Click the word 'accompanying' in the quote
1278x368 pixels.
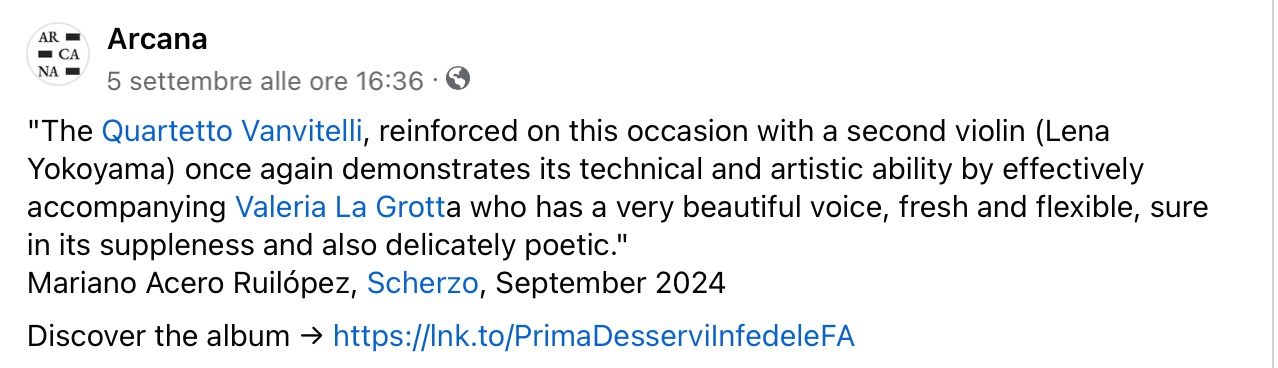tap(127, 208)
